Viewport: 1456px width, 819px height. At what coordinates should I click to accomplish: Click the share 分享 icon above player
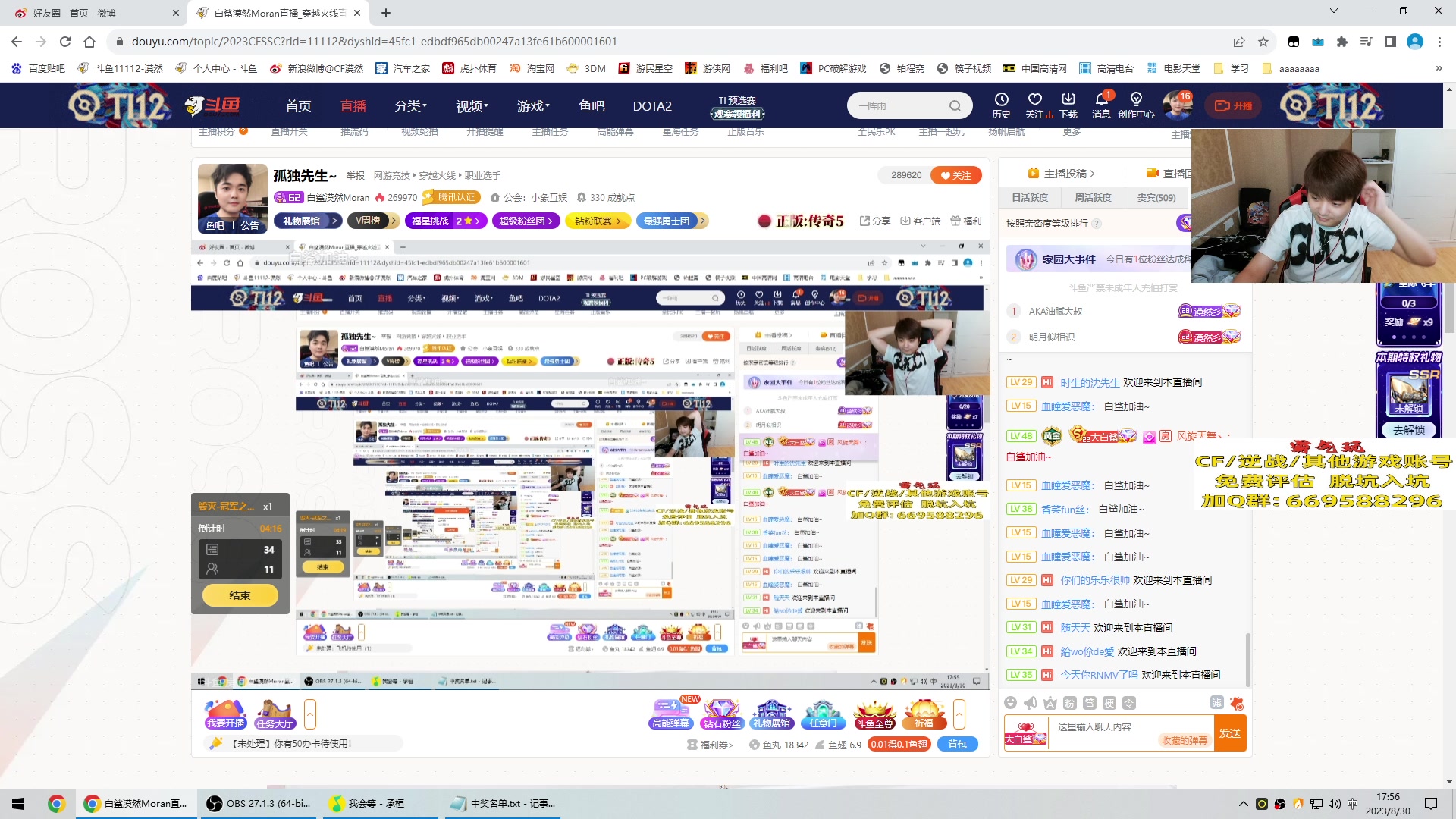tap(874, 221)
